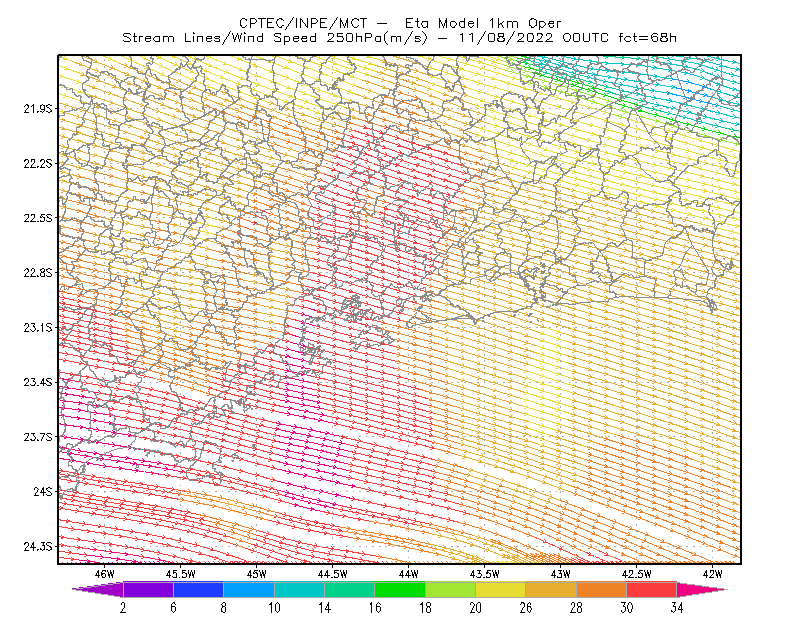Click the latitude label "22.8S"
The image size is (800, 618).
click(x=38, y=273)
